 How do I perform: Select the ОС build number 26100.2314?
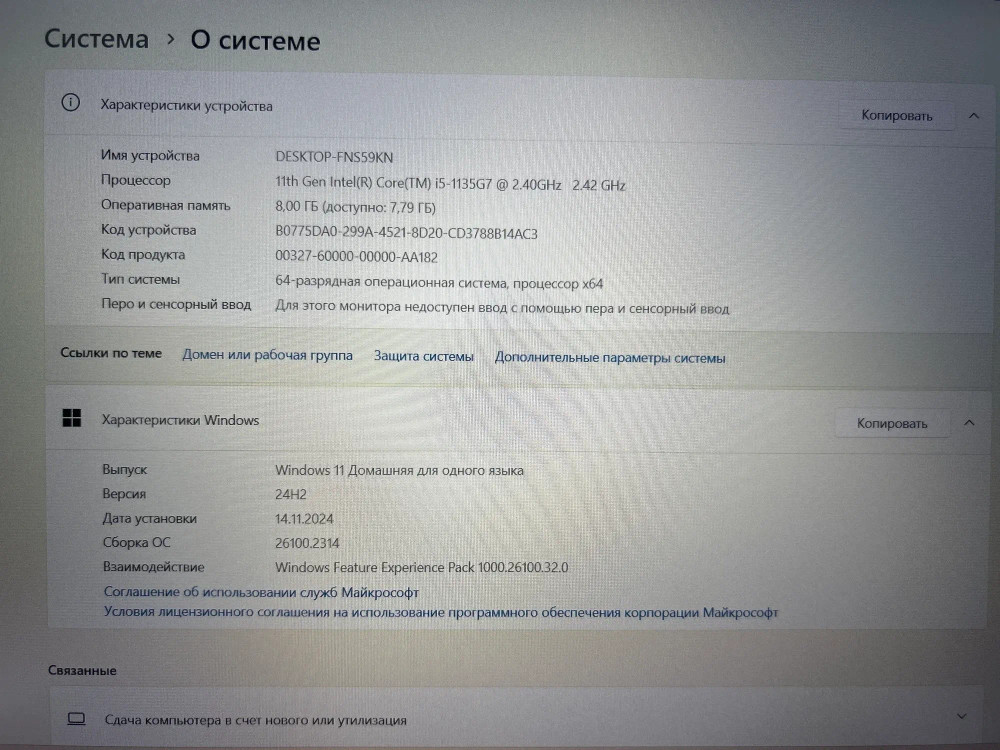point(307,542)
